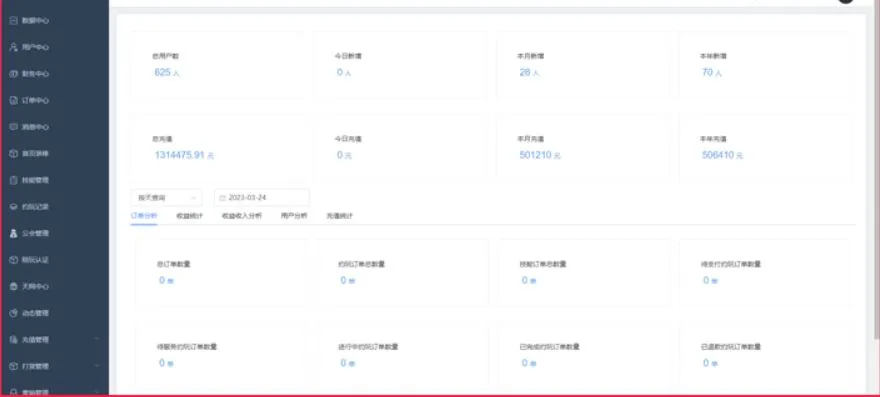Switch to the 用户分析 tab
The width and height of the screenshot is (880, 397).
pos(294,216)
